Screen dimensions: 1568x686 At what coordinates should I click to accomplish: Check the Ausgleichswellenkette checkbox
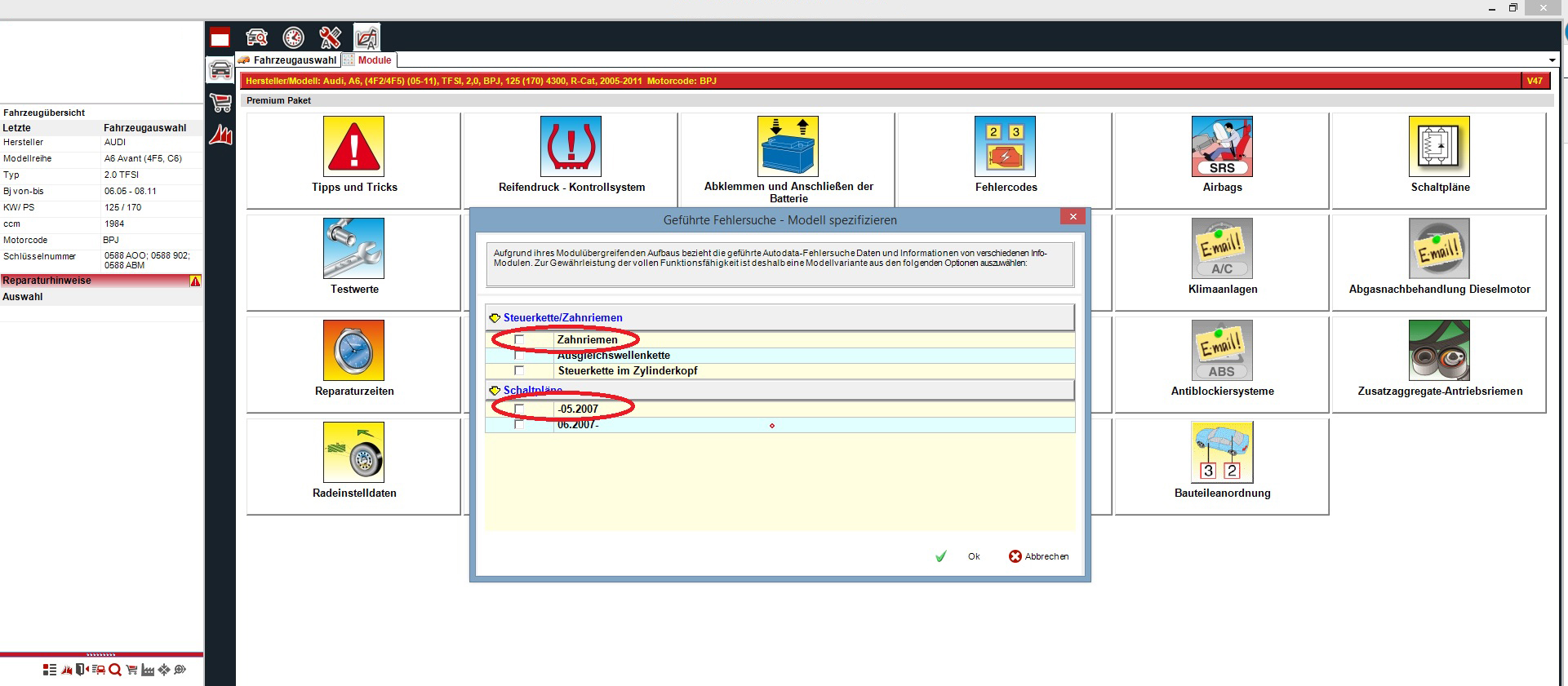coord(519,356)
